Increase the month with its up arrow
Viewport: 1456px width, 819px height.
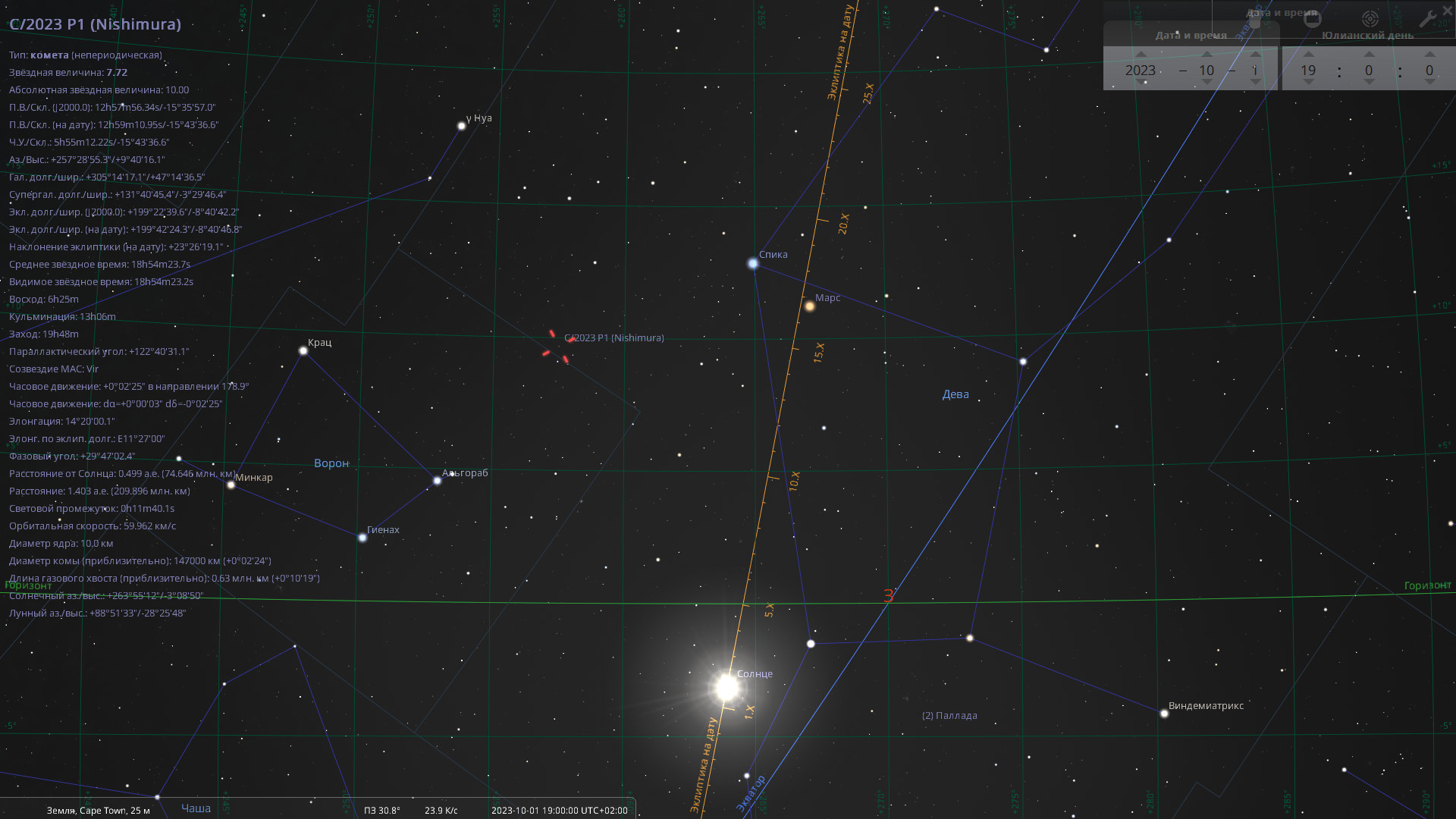(1207, 55)
